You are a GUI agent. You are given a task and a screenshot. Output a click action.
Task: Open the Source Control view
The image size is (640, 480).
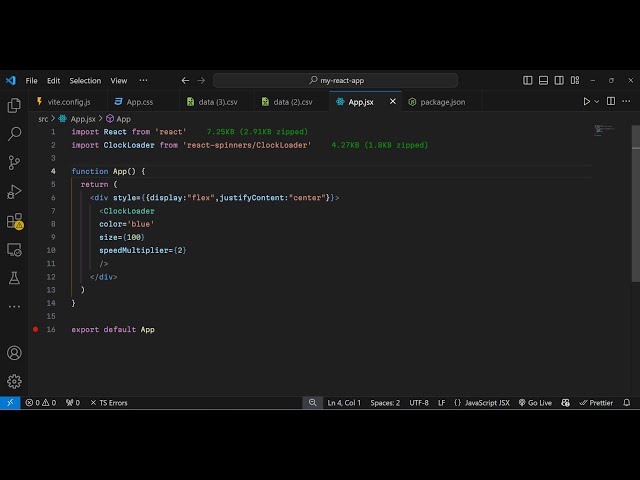click(x=14, y=162)
